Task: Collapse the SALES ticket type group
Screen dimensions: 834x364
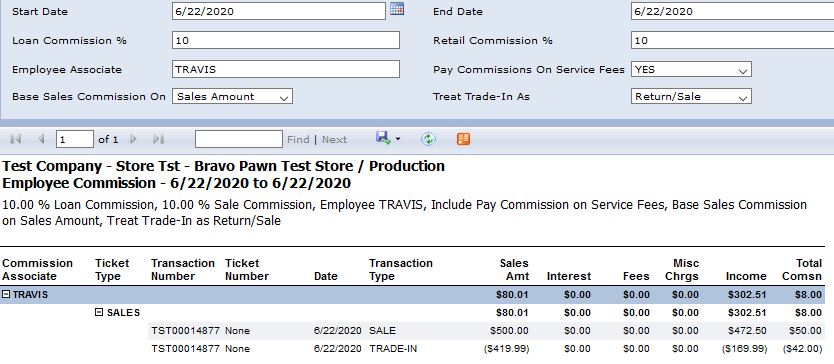Action: pyautogui.click(x=99, y=312)
